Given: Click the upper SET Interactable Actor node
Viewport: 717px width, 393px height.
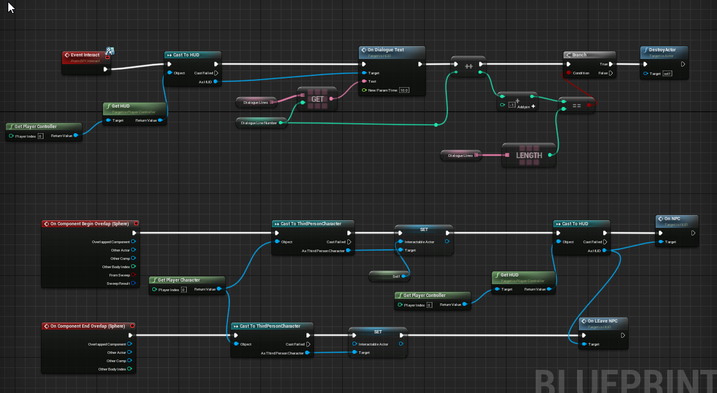Looking at the screenshot, I should tap(424, 239).
